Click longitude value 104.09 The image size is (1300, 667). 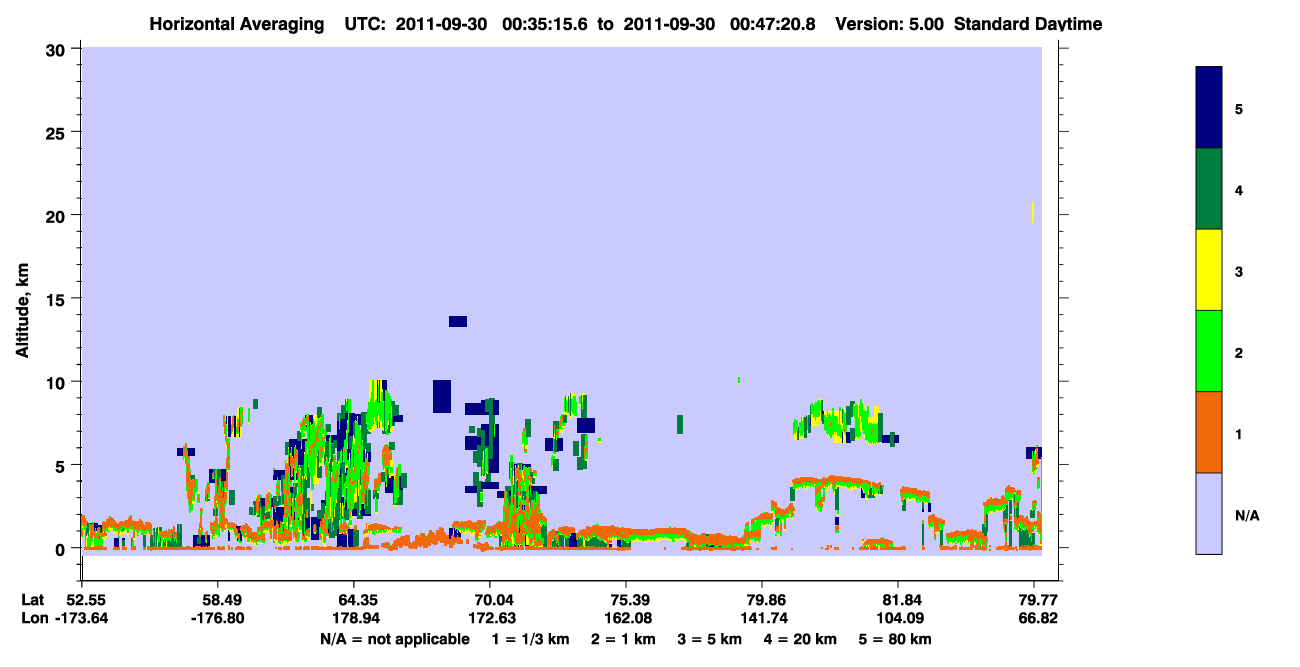click(x=898, y=618)
